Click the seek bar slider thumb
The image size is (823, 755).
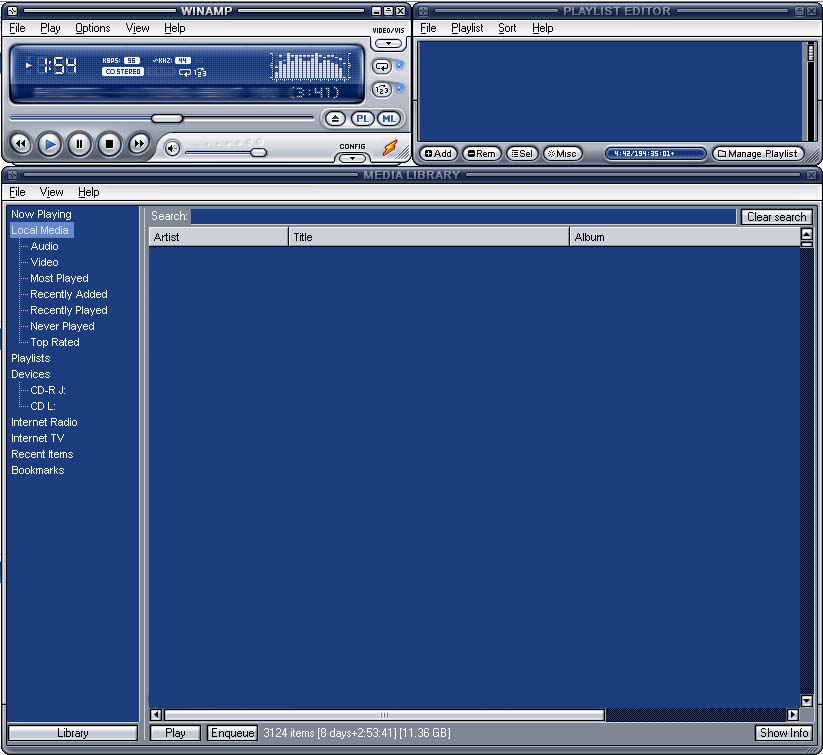click(167, 118)
